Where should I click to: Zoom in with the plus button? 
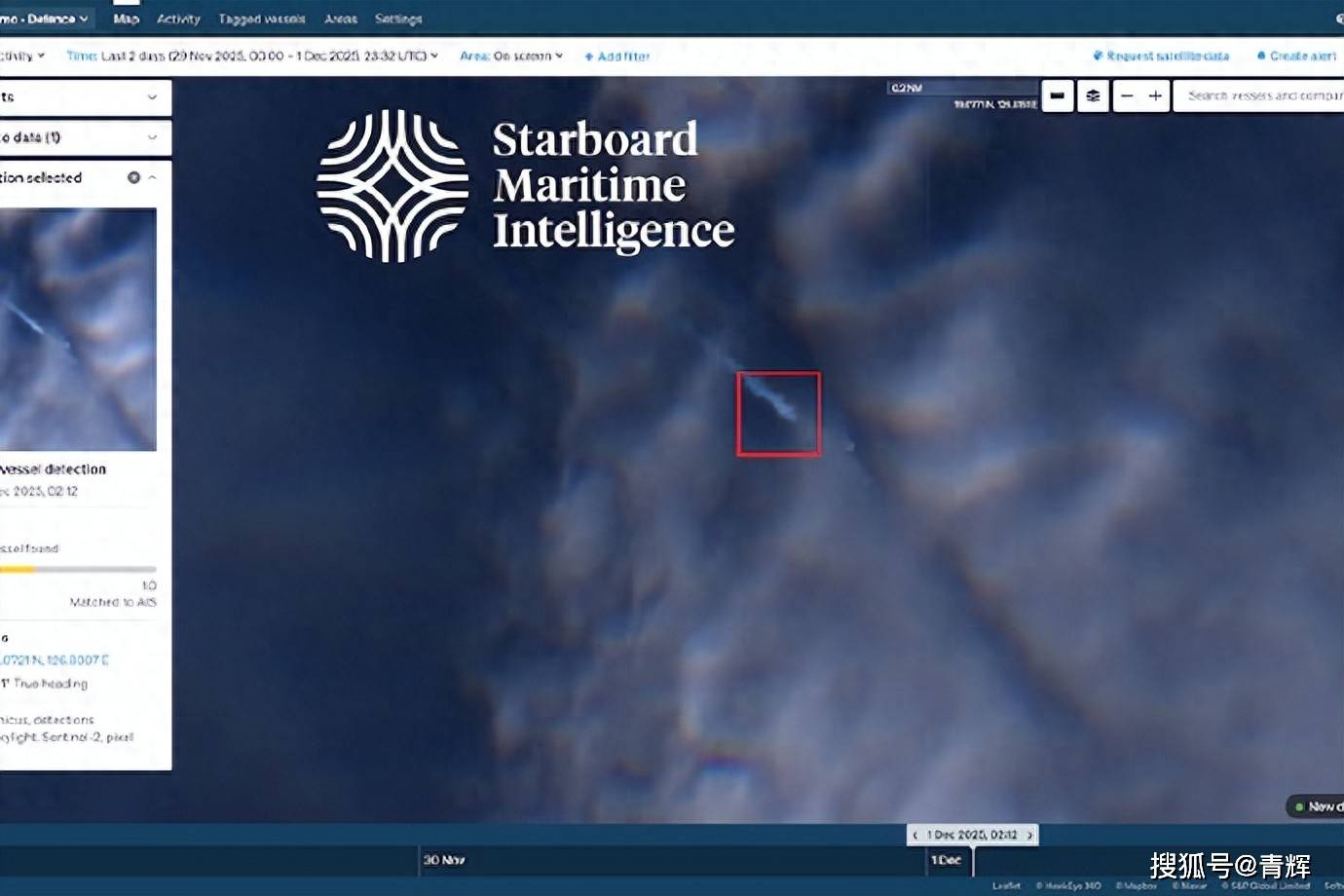[1155, 95]
